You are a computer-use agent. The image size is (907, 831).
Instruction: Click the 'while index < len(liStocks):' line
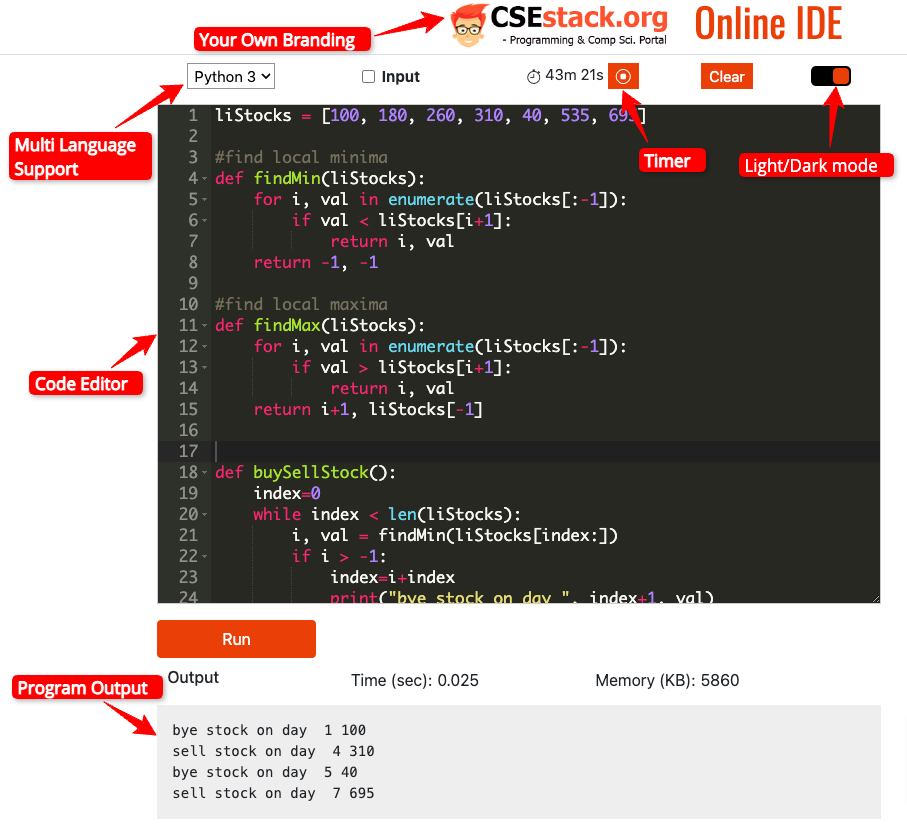tap(387, 514)
